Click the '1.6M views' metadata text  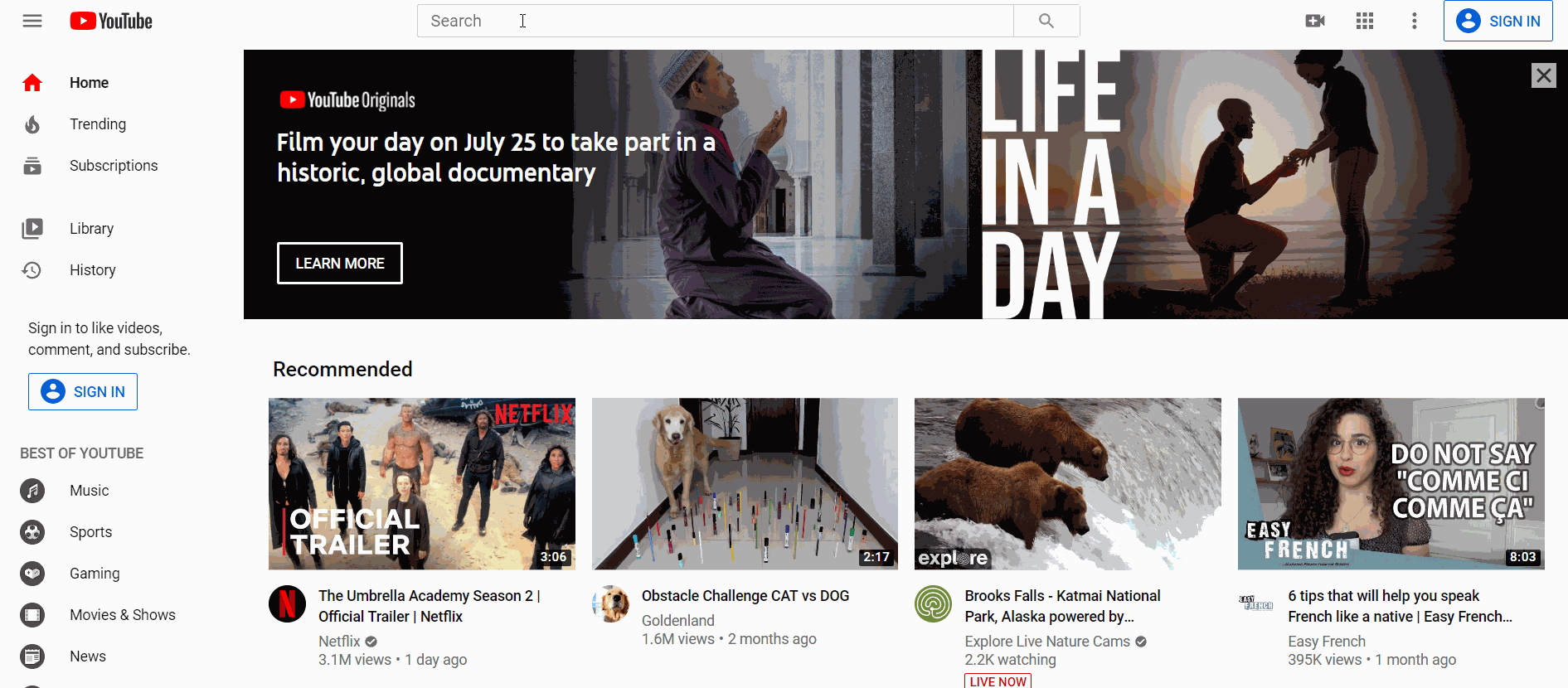point(678,639)
